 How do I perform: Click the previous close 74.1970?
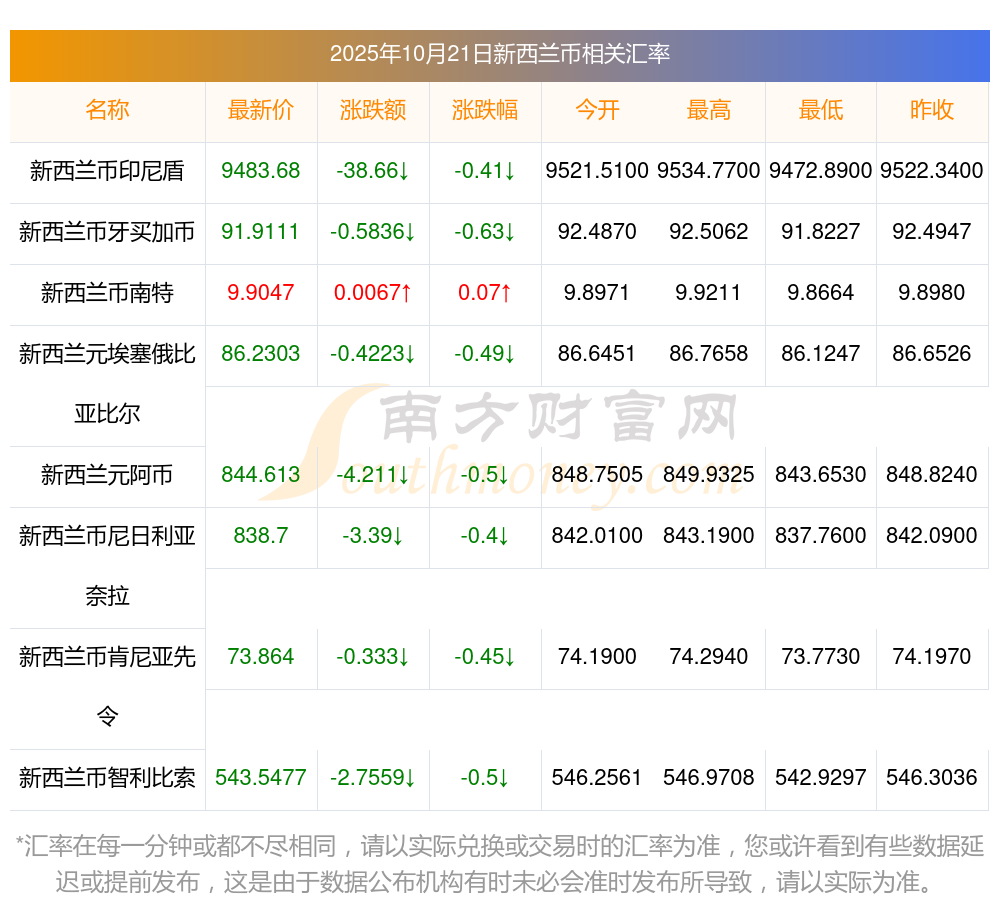point(932,656)
